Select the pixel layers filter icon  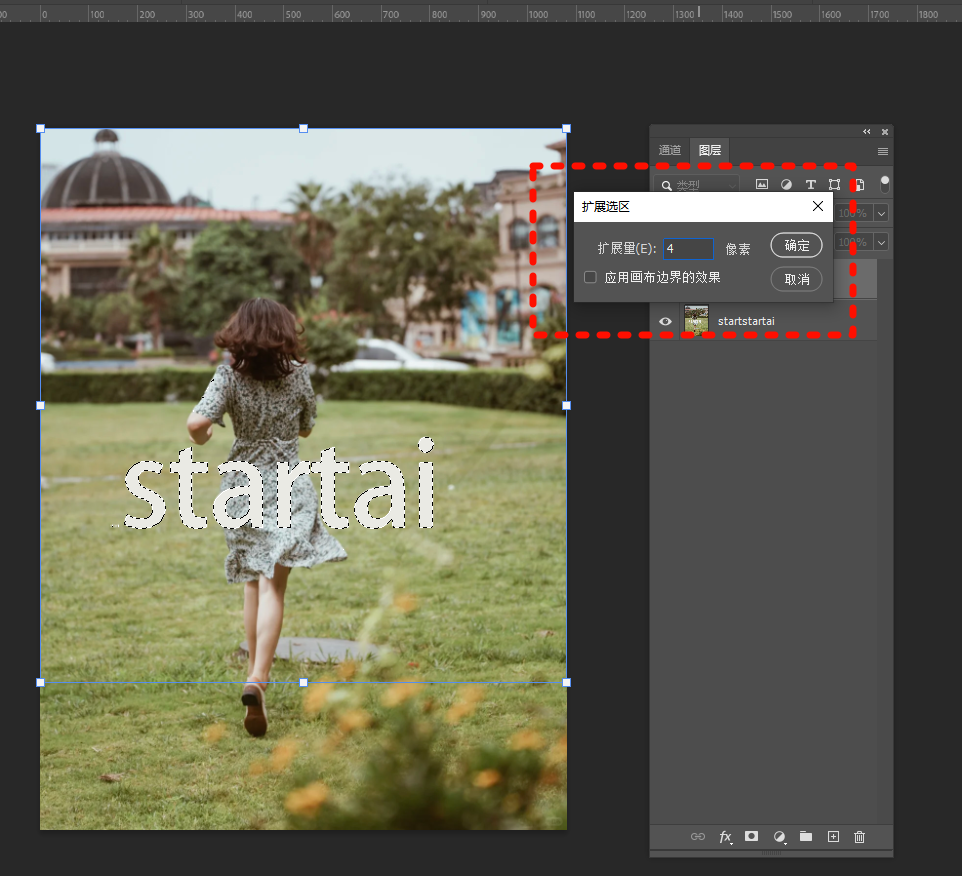pos(762,184)
